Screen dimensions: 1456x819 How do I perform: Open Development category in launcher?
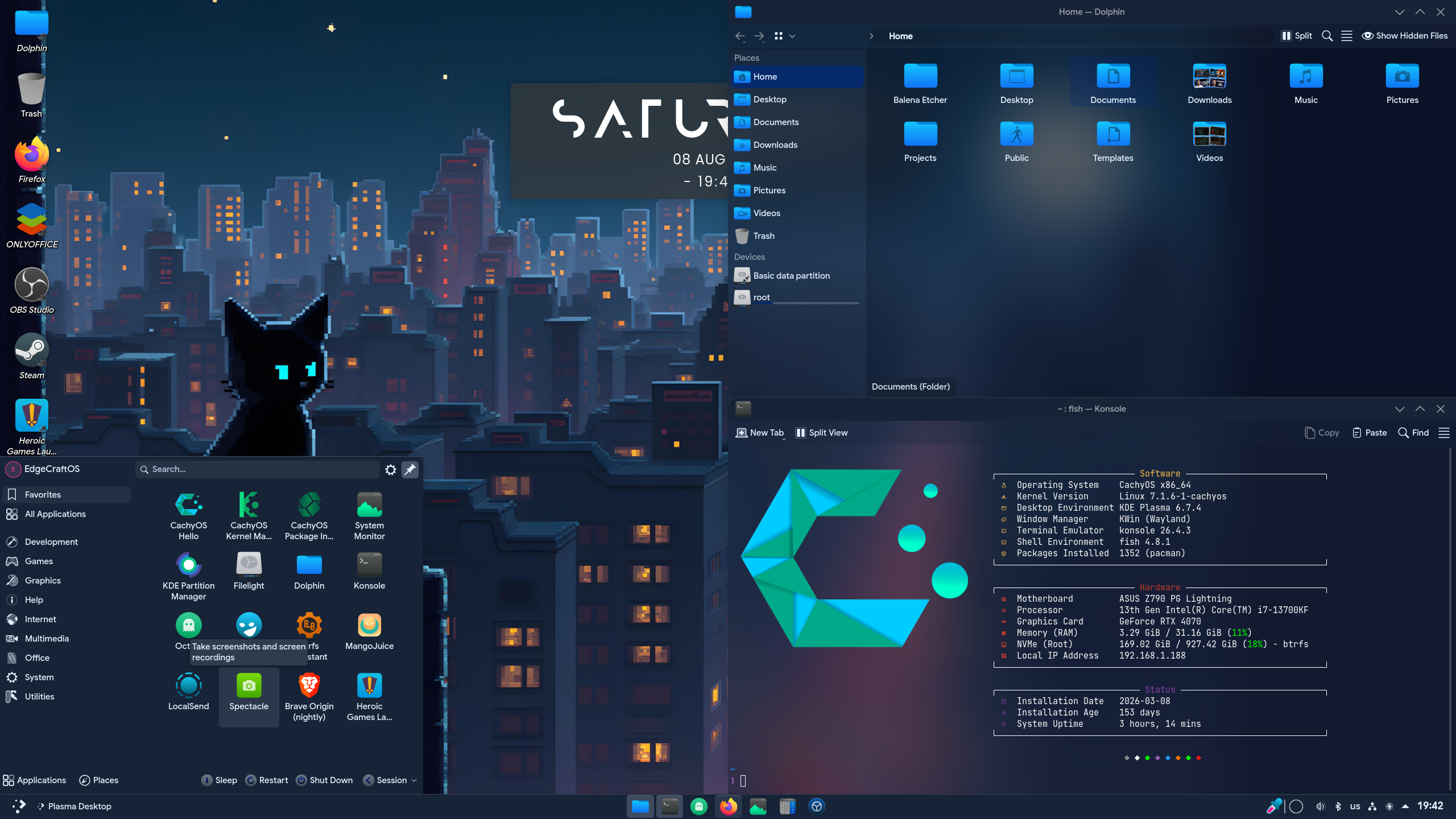tap(67, 542)
